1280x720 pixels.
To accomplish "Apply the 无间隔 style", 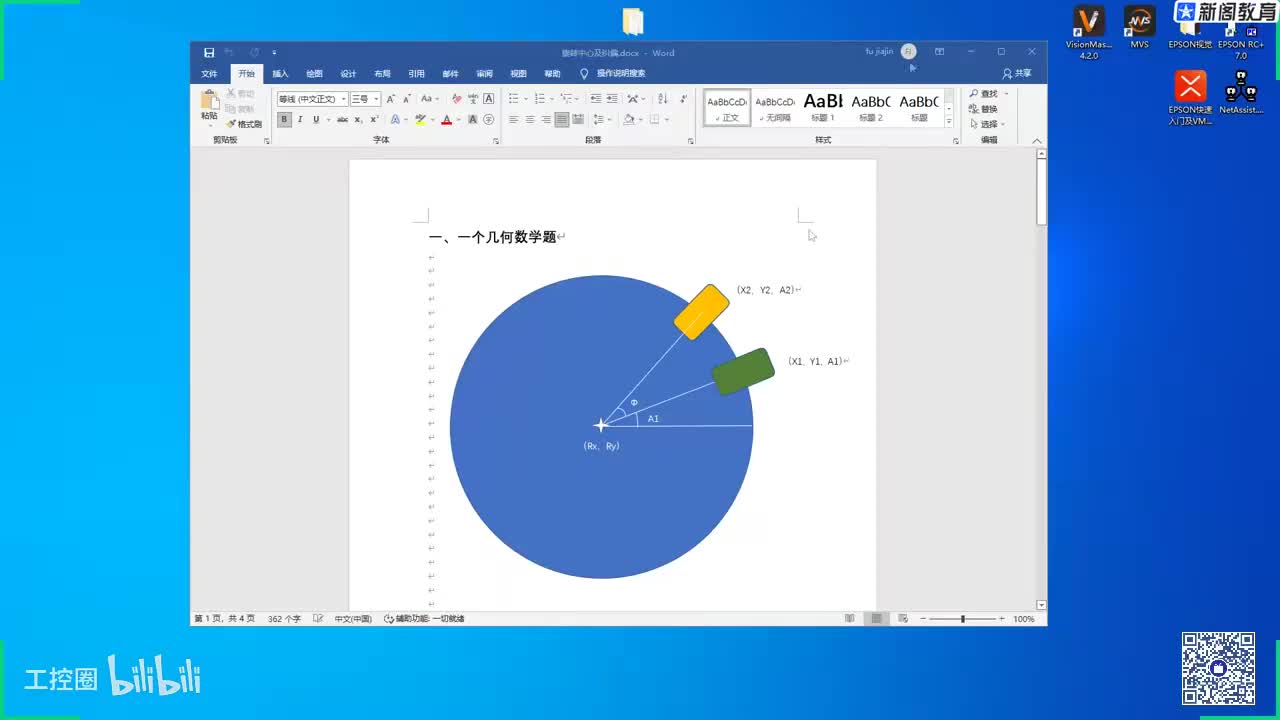I will [x=774, y=106].
